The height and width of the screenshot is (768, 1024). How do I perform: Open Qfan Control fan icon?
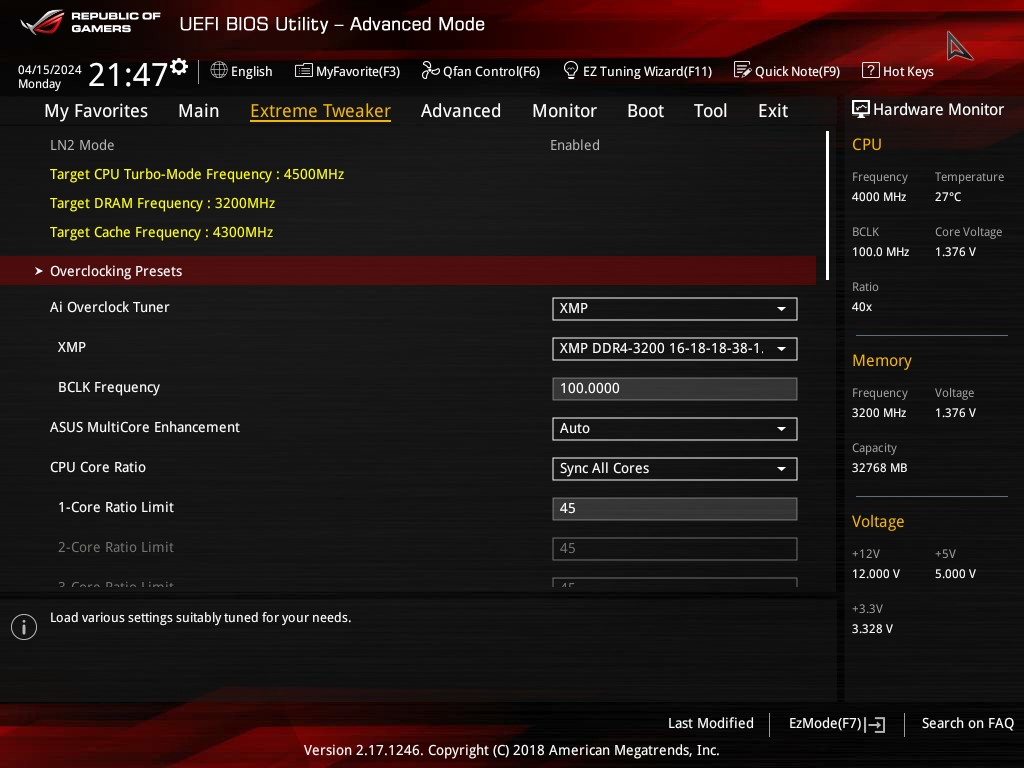pyautogui.click(x=430, y=70)
